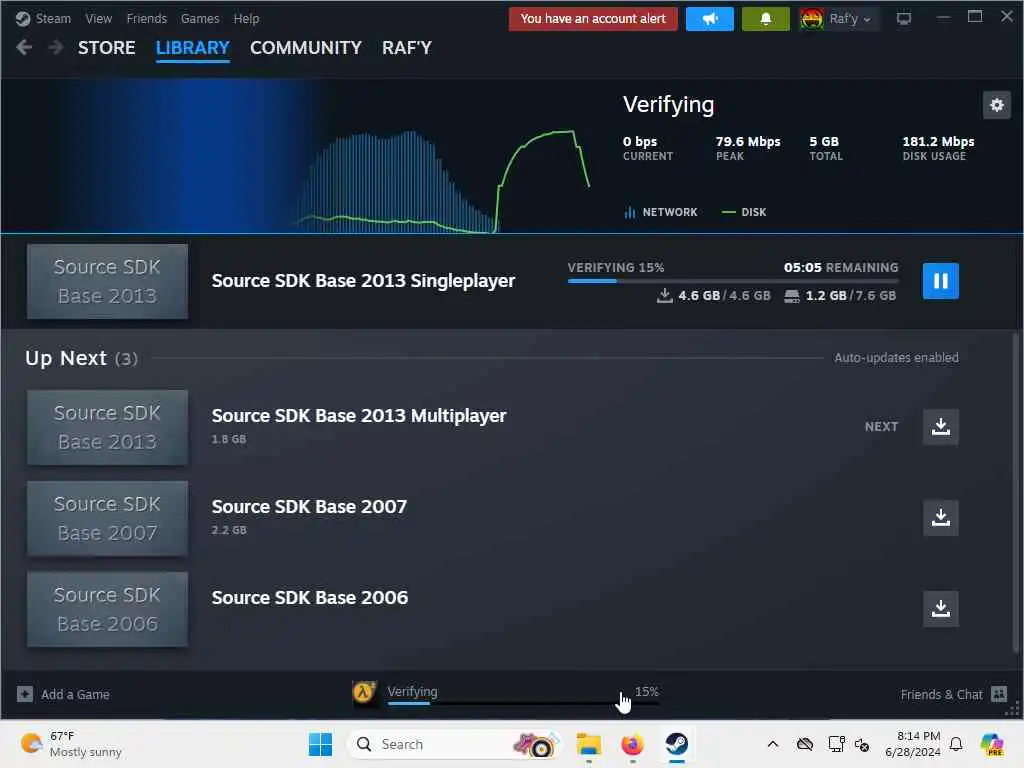Open the Help menu
The height and width of the screenshot is (768, 1024).
246,19
